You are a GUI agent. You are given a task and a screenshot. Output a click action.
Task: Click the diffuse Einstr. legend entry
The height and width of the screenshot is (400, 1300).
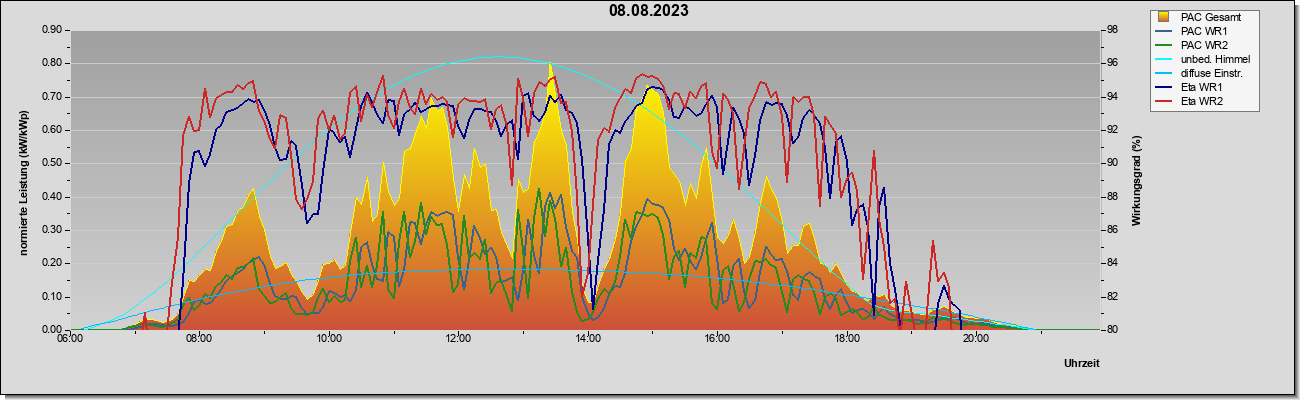click(x=1203, y=73)
